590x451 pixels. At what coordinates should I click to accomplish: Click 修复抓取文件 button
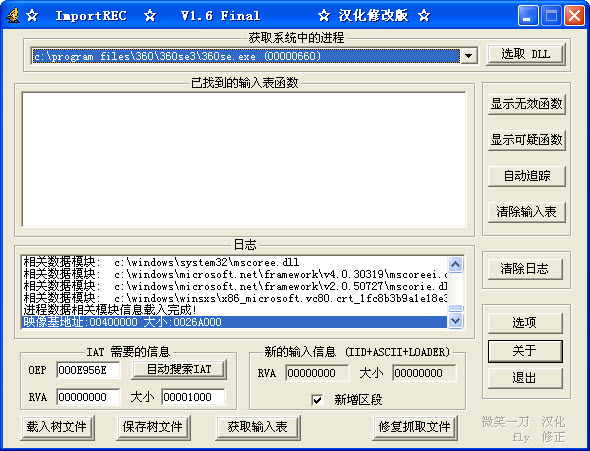coord(415,427)
